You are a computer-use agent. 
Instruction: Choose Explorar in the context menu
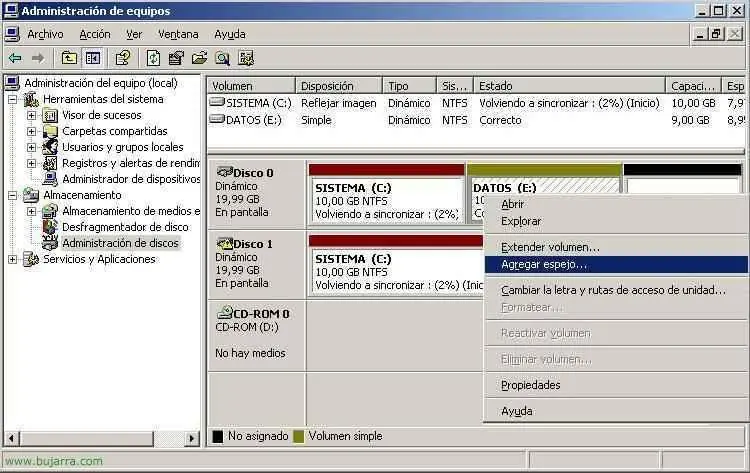click(x=616, y=221)
